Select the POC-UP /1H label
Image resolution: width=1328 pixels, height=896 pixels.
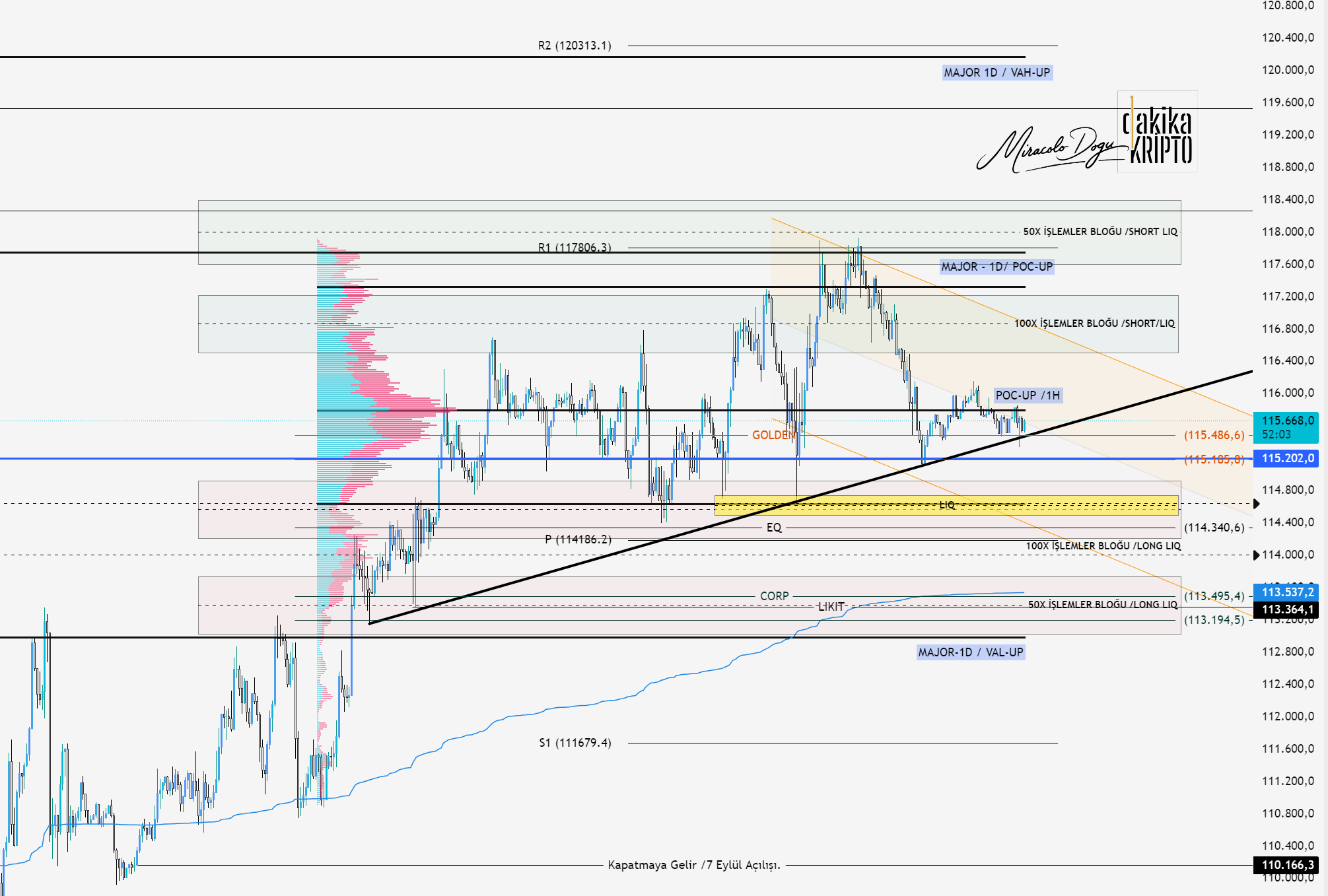1028,396
